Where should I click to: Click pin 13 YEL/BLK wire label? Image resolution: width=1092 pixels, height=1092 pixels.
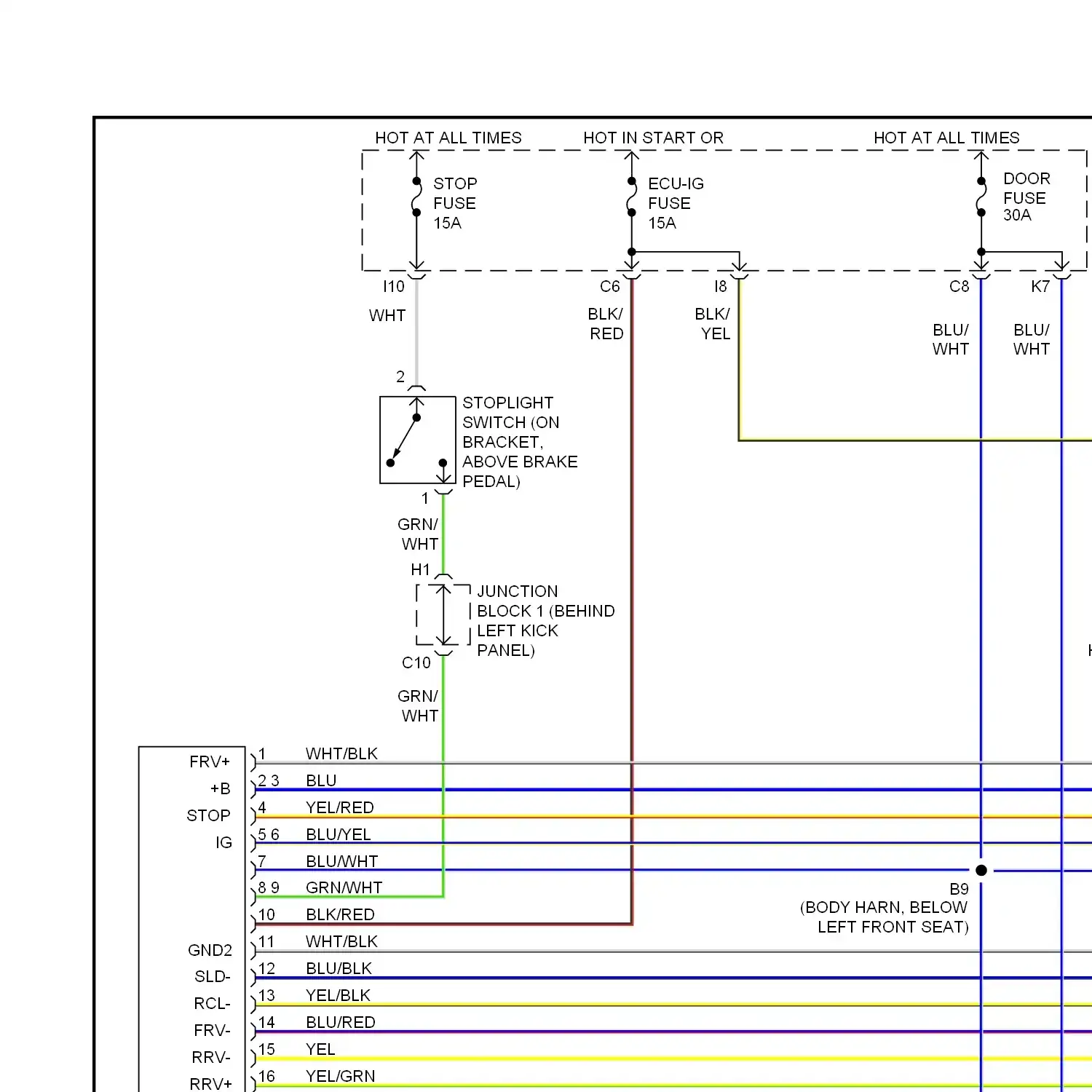point(338,995)
